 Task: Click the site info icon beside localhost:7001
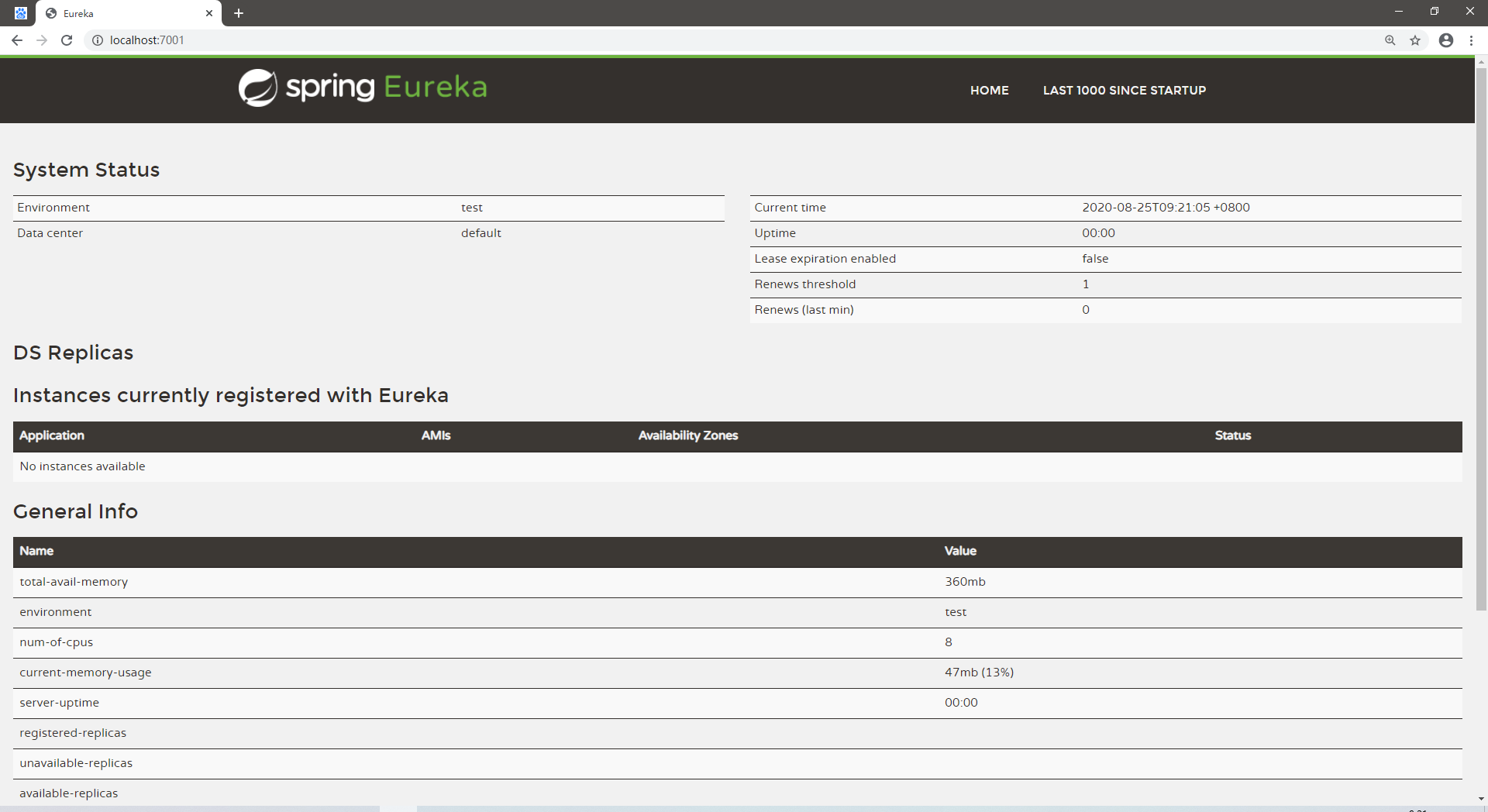(x=98, y=40)
